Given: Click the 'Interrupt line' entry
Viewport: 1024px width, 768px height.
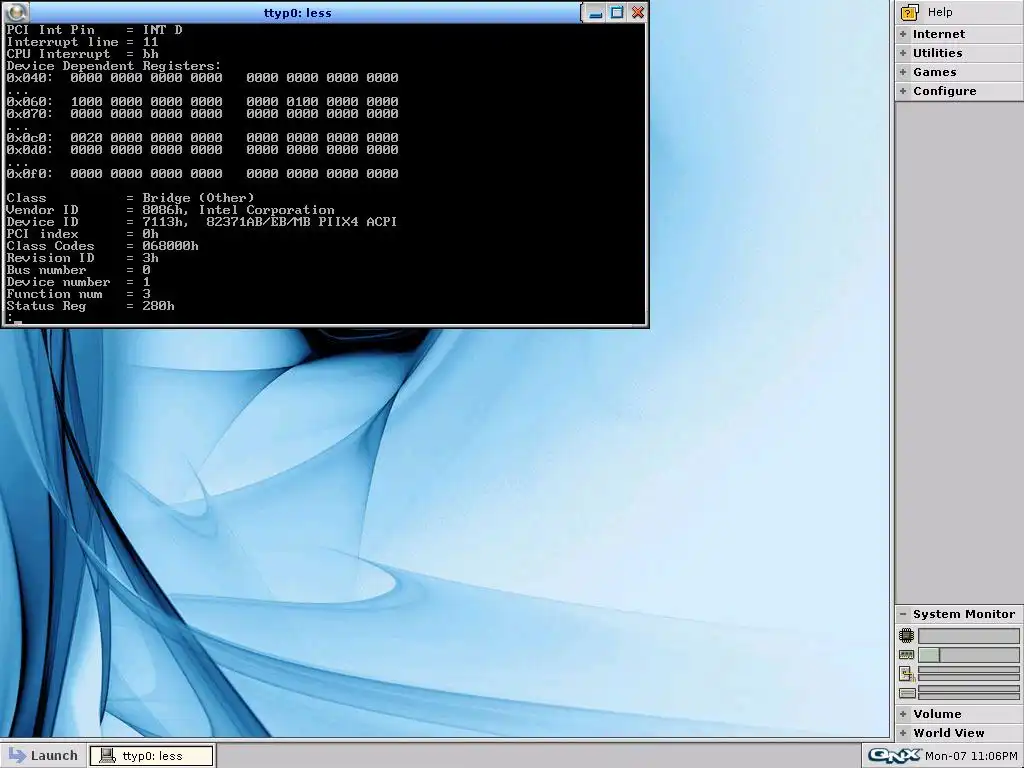Looking at the screenshot, I should 82,42.
